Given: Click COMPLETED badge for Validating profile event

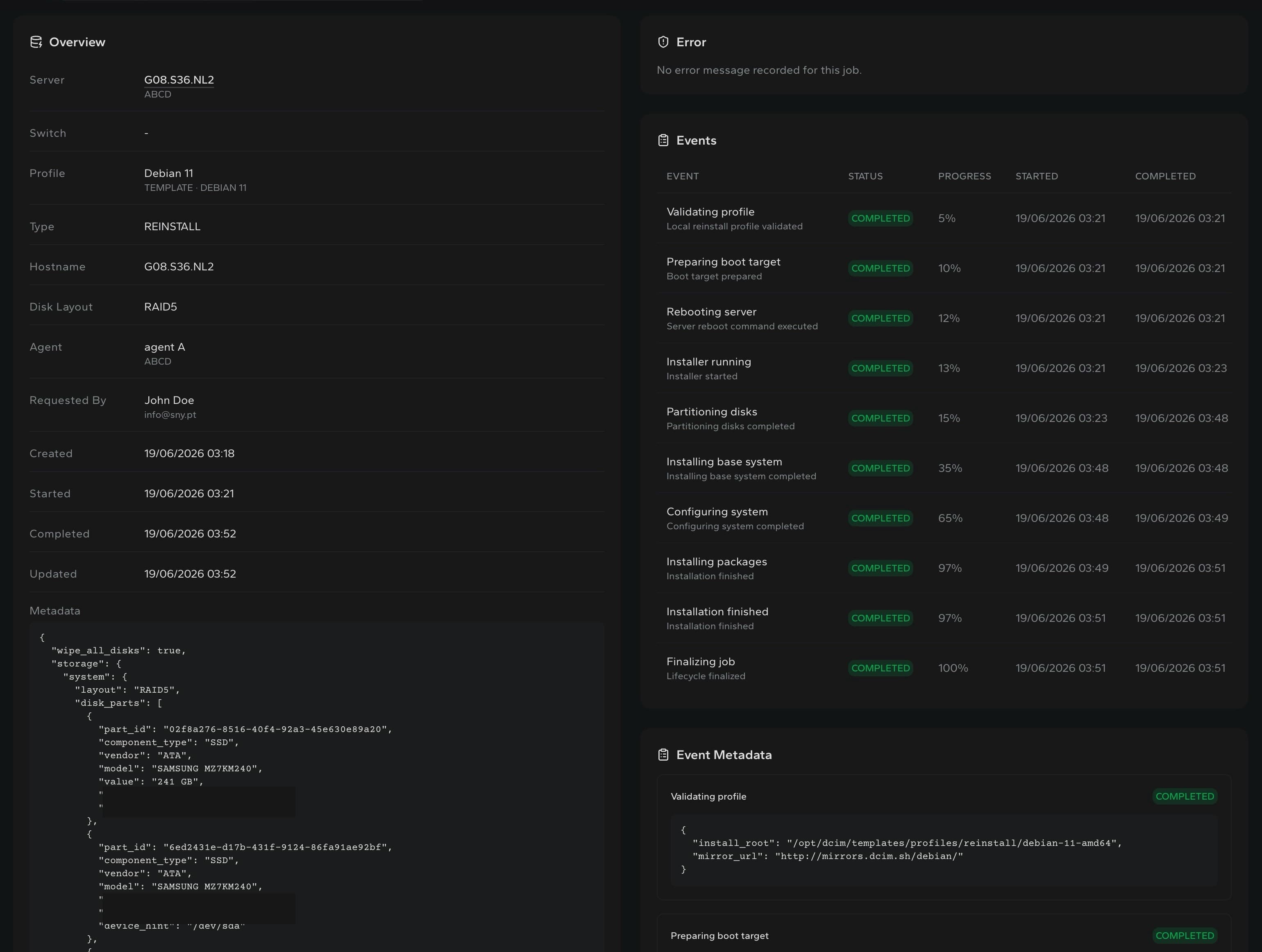Looking at the screenshot, I should 880,218.
